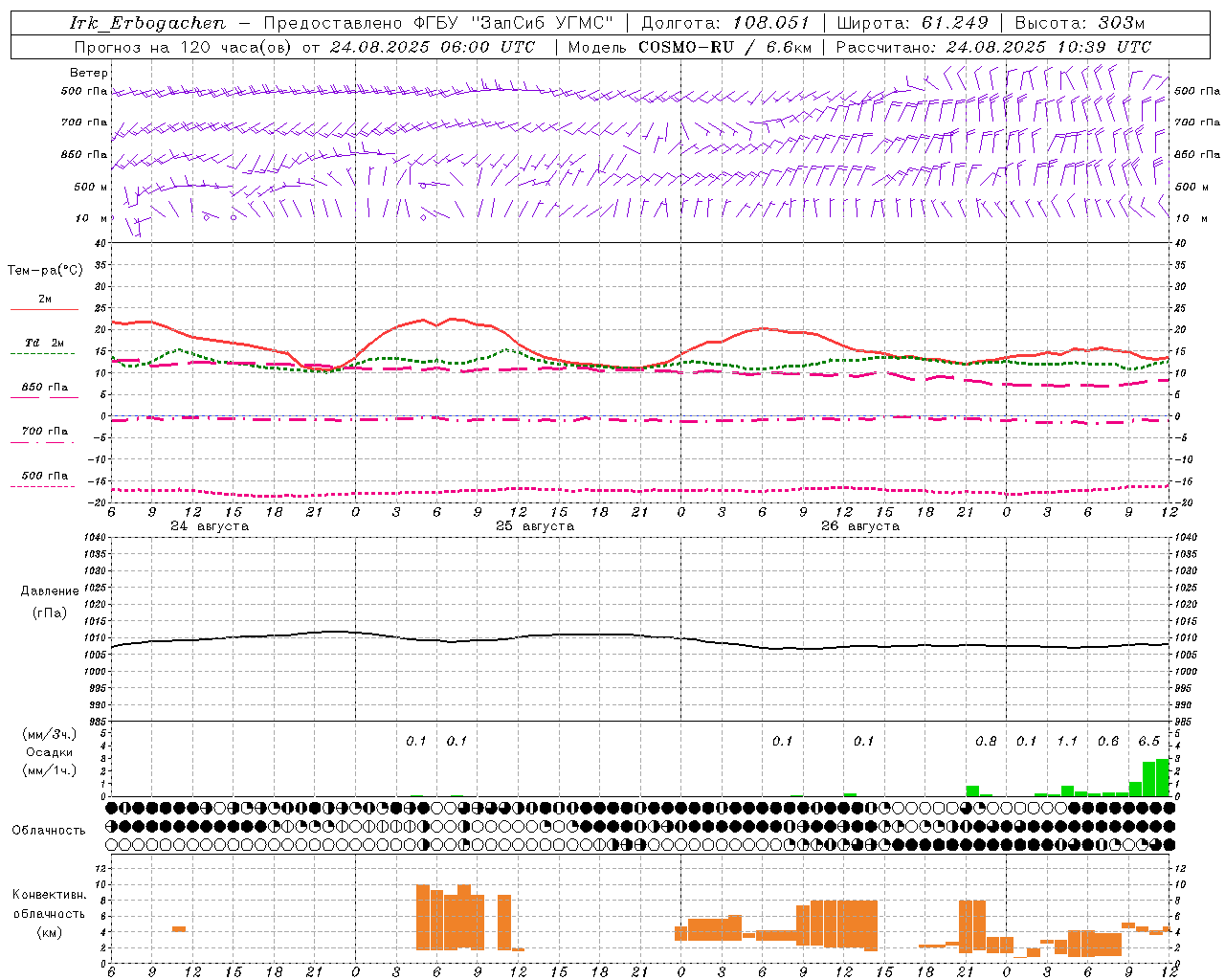Select Рассчитано: 24.08.2025 10:39 UTC text

click(x=993, y=47)
